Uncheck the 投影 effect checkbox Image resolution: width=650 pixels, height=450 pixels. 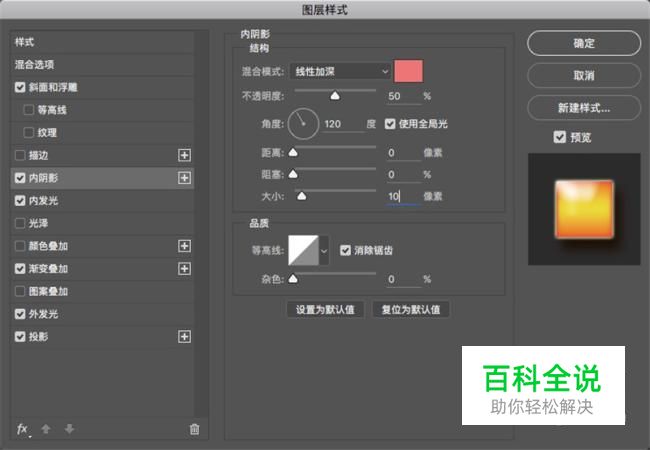tap(20, 337)
